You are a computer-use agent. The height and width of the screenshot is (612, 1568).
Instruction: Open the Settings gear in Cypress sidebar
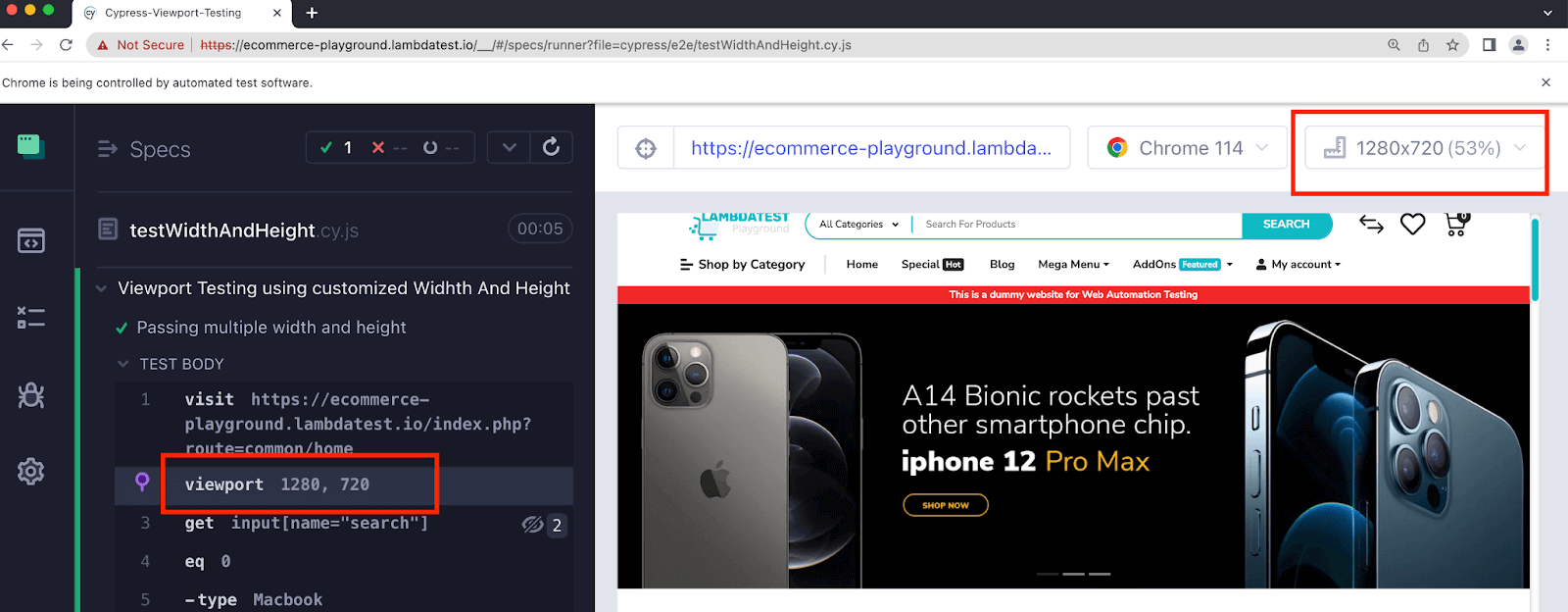(30, 472)
